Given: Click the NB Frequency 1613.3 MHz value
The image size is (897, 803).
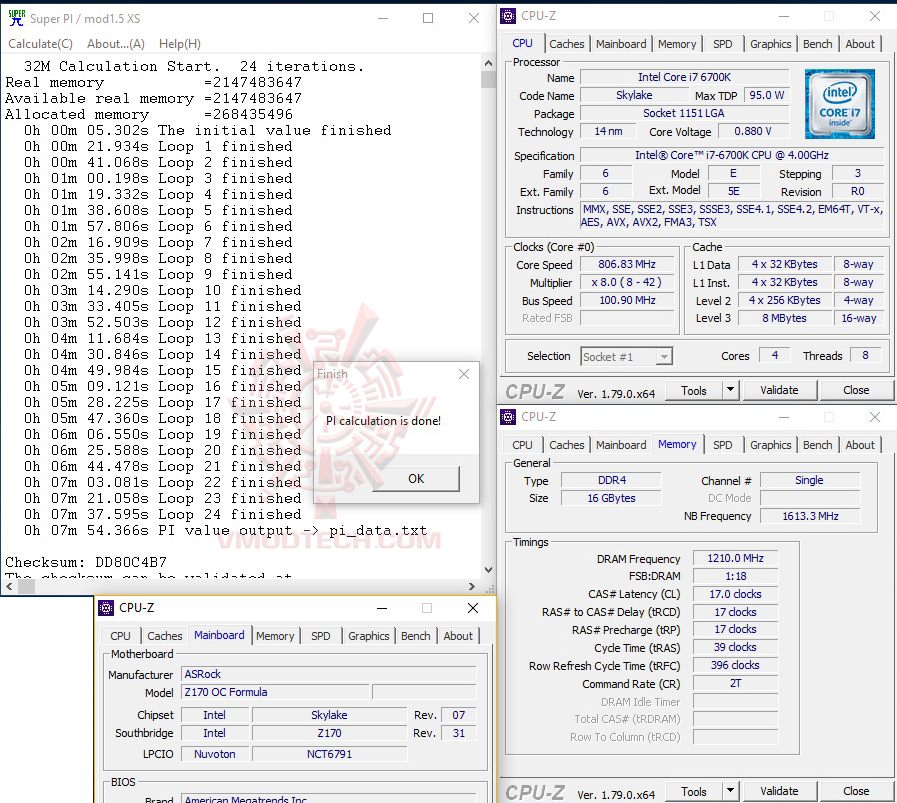Looking at the screenshot, I should [810, 516].
